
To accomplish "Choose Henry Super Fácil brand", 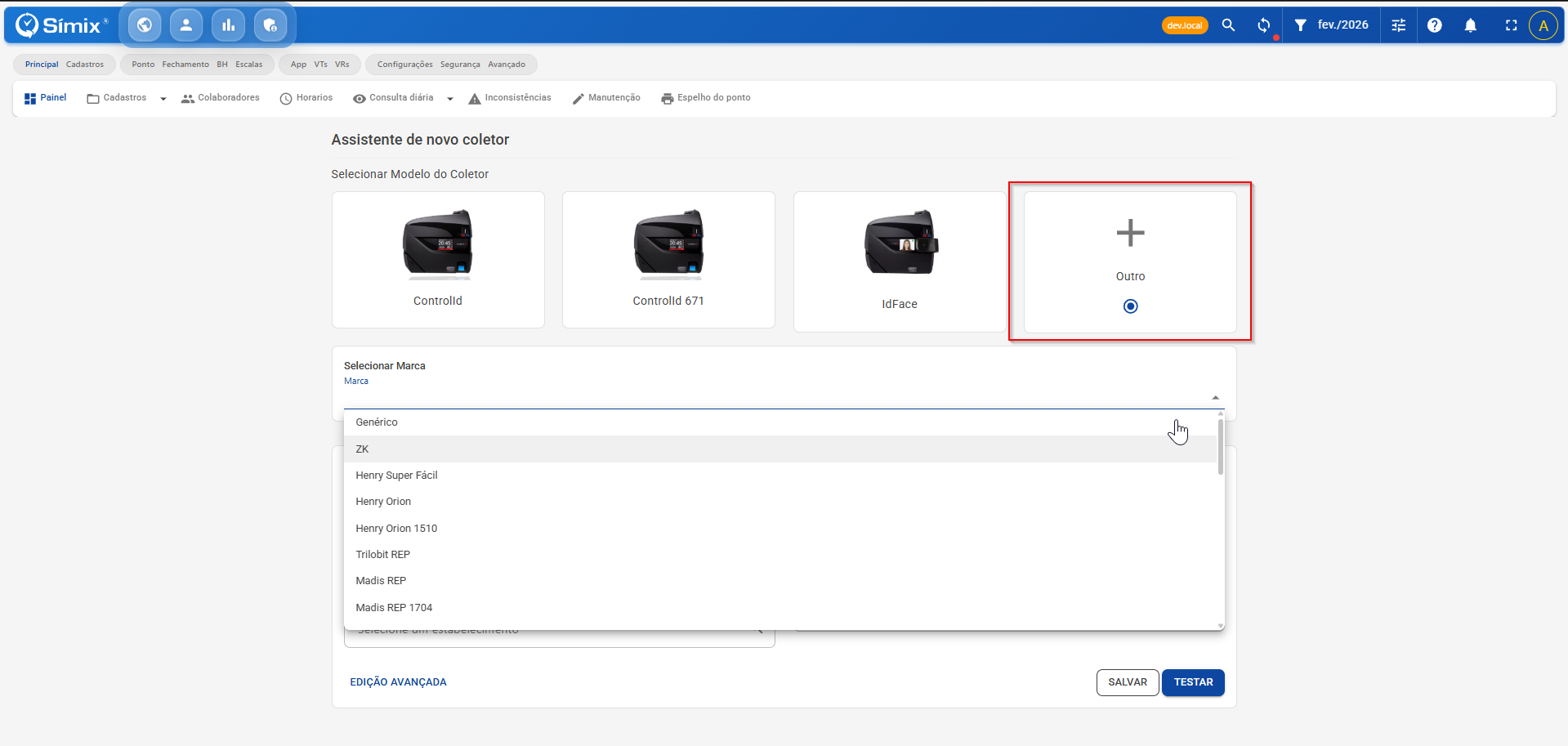I will point(781,476).
